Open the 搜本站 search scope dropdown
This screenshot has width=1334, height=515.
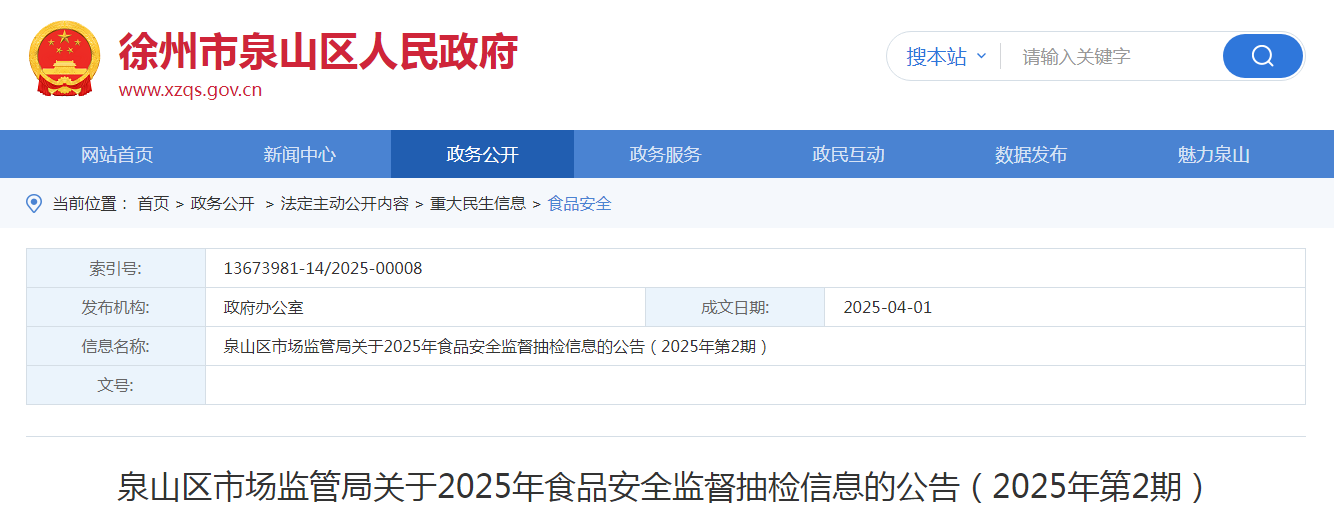tap(946, 56)
